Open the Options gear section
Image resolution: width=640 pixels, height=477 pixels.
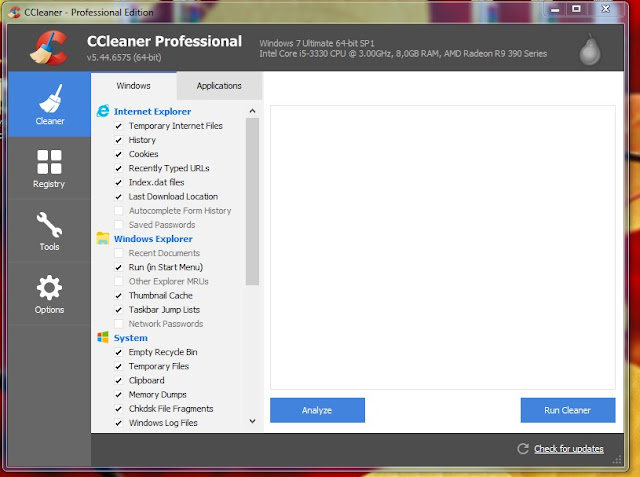tap(49, 294)
